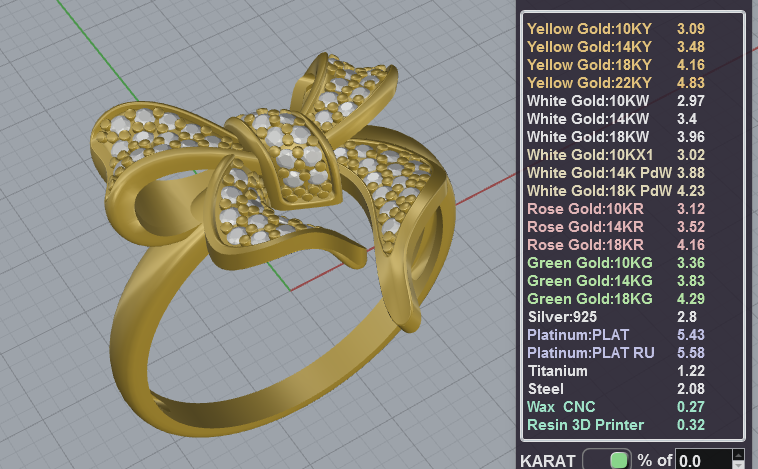The height and width of the screenshot is (469, 758).
Task: Select the Steel weight row
Action: coord(616,389)
